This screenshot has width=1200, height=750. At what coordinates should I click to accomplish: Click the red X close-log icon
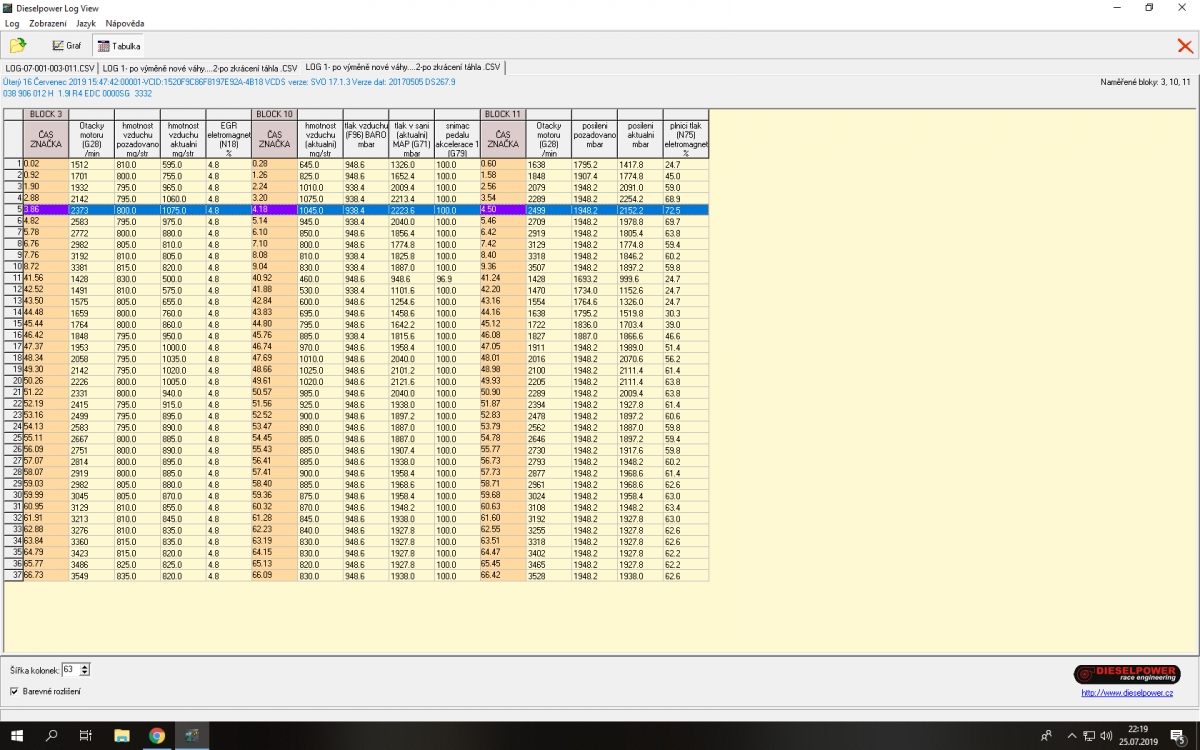point(1185,45)
